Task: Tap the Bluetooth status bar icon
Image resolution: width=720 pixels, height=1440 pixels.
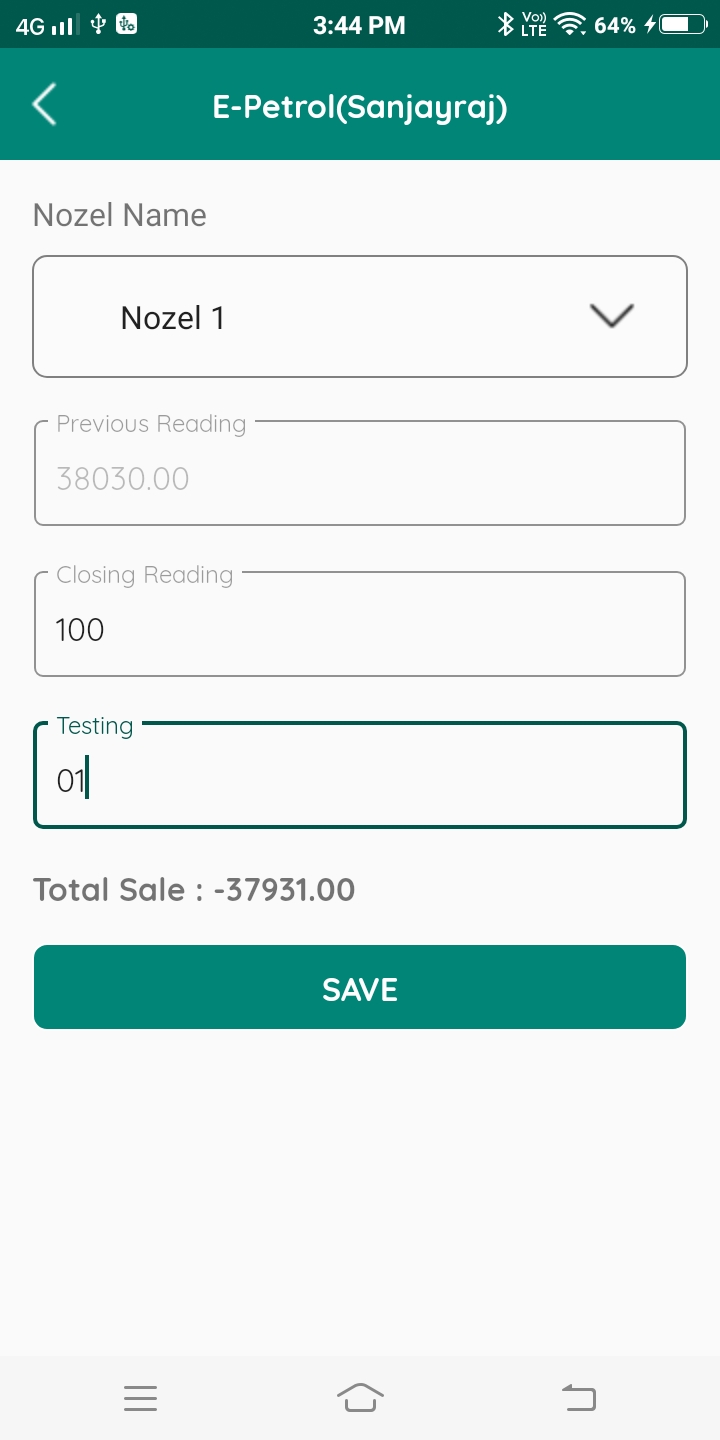Action: [506, 25]
